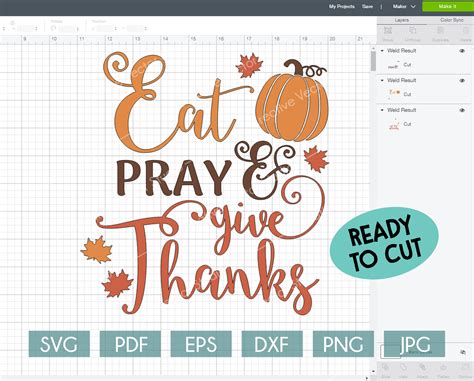Select the second Weld Result thumbnail with pumpkin
The image size is (474, 381).
coord(394,94)
